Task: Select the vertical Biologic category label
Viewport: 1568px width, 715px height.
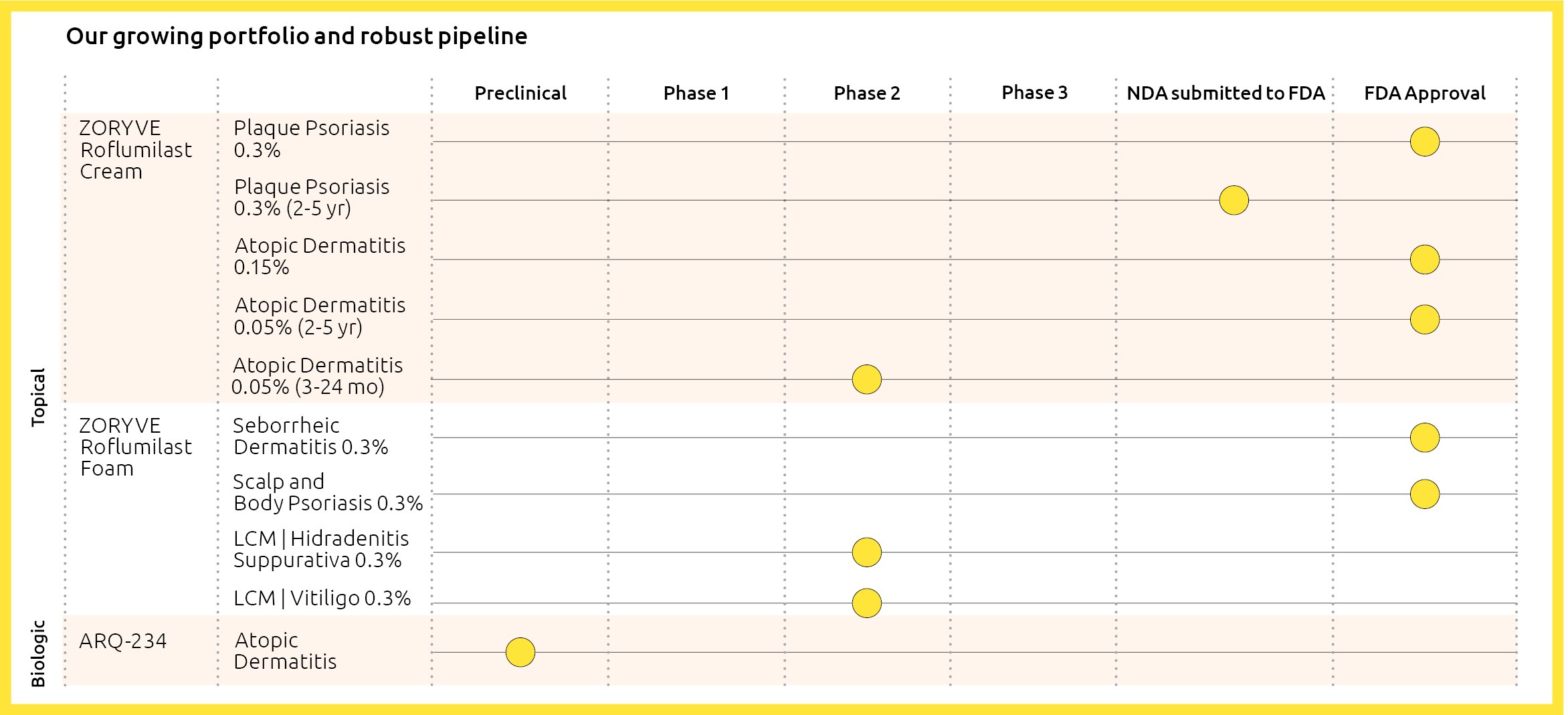Action: click(x=38, y=653)
